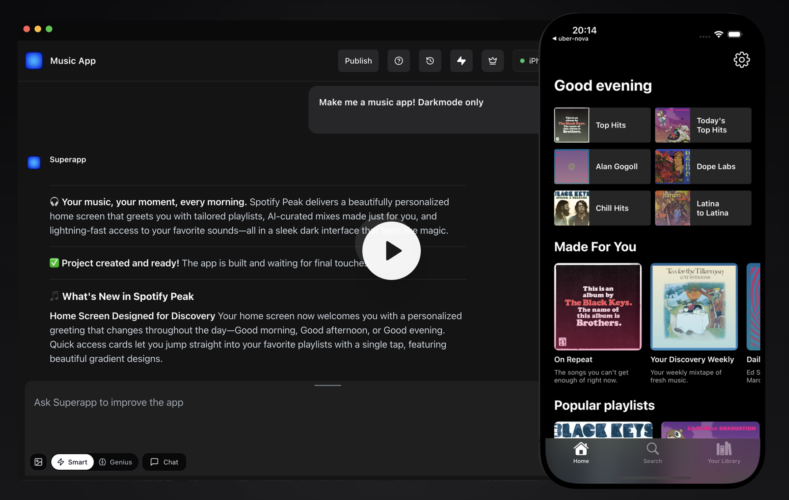Click the help question mark icon

(x=399, y=61)
